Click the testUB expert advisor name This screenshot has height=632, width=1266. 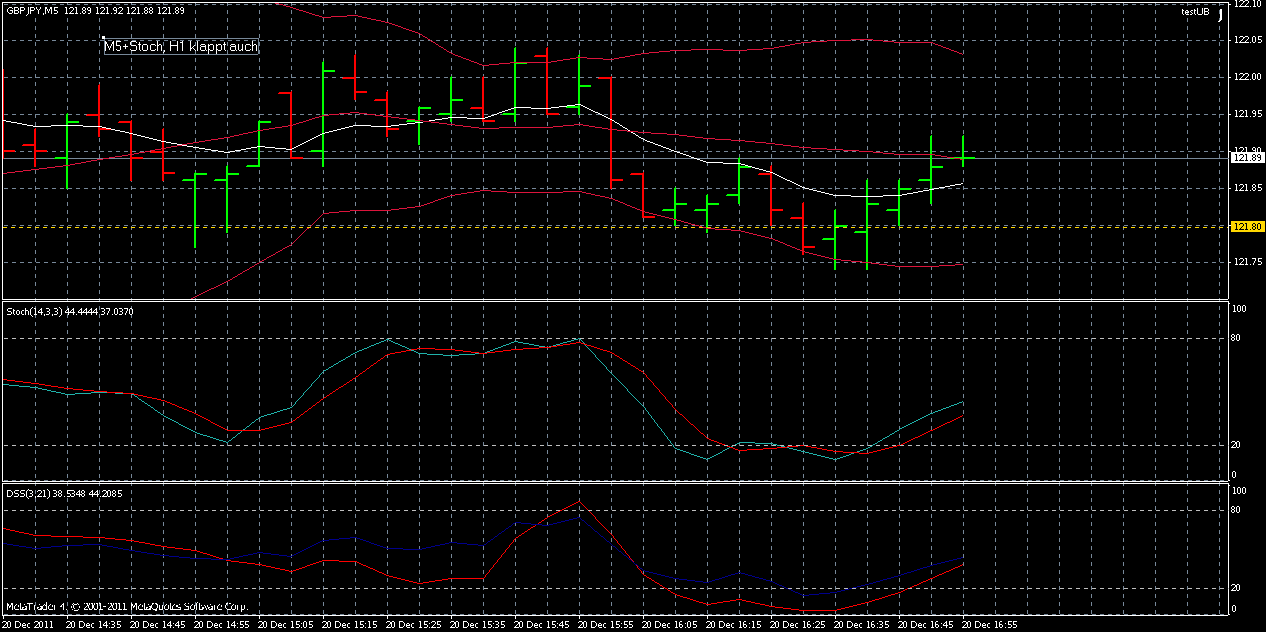(x=1195, y=12)
